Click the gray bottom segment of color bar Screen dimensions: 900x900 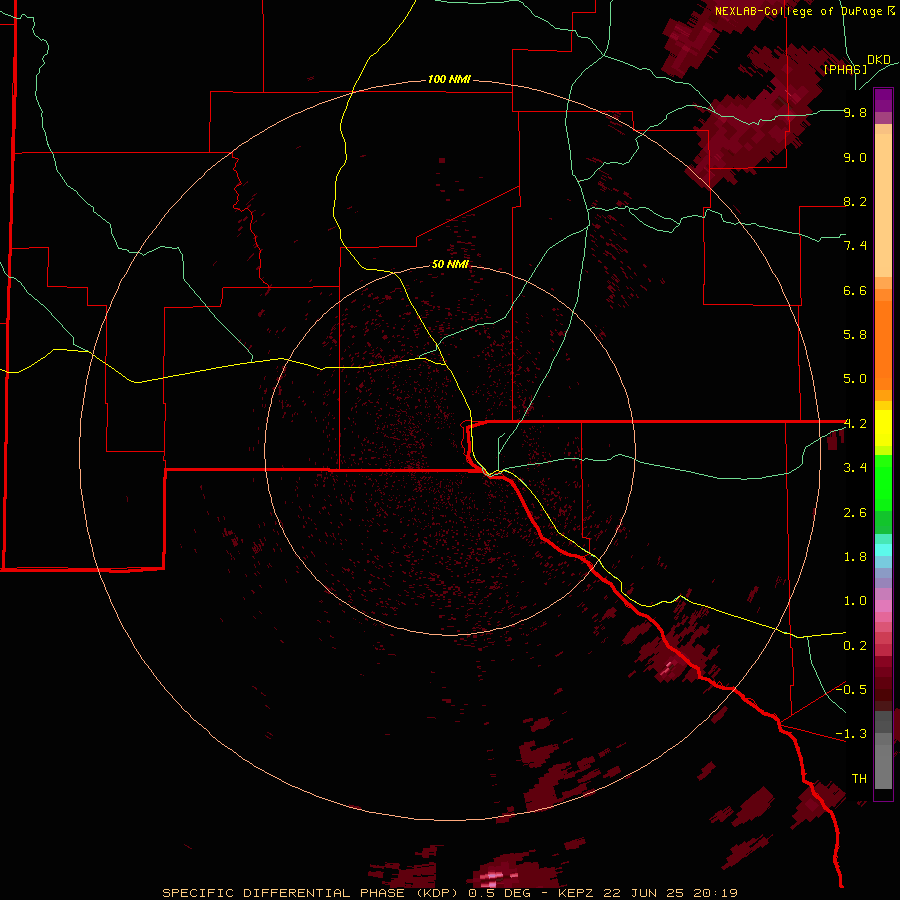point(883,763)
